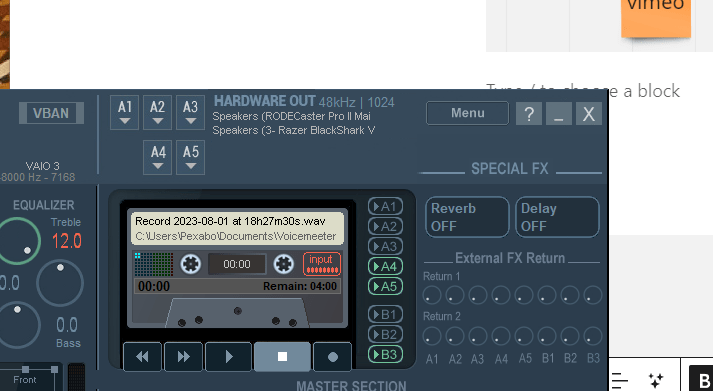This screenshot has height=391, width=713.
Task: Adjust Return 1 knob for A3
Action: (478, 295)
